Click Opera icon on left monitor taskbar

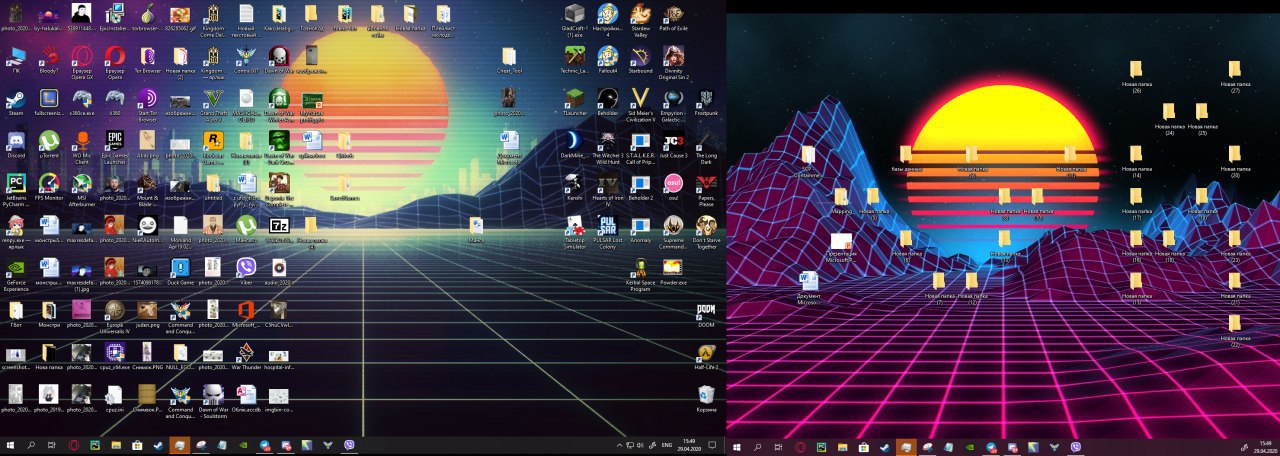point(73,445)
